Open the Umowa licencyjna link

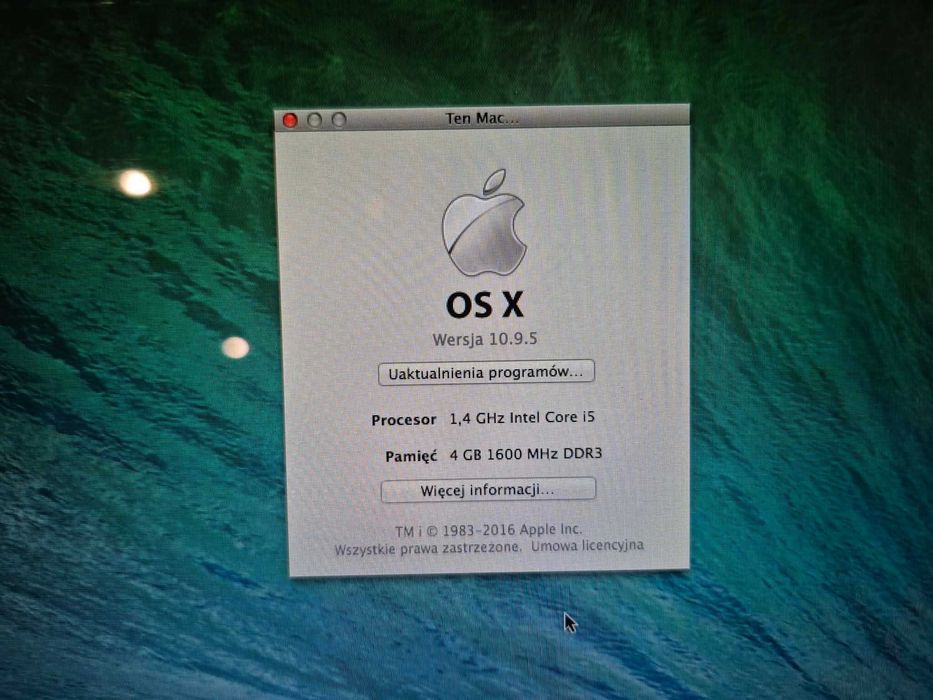(x=587, y=545)
